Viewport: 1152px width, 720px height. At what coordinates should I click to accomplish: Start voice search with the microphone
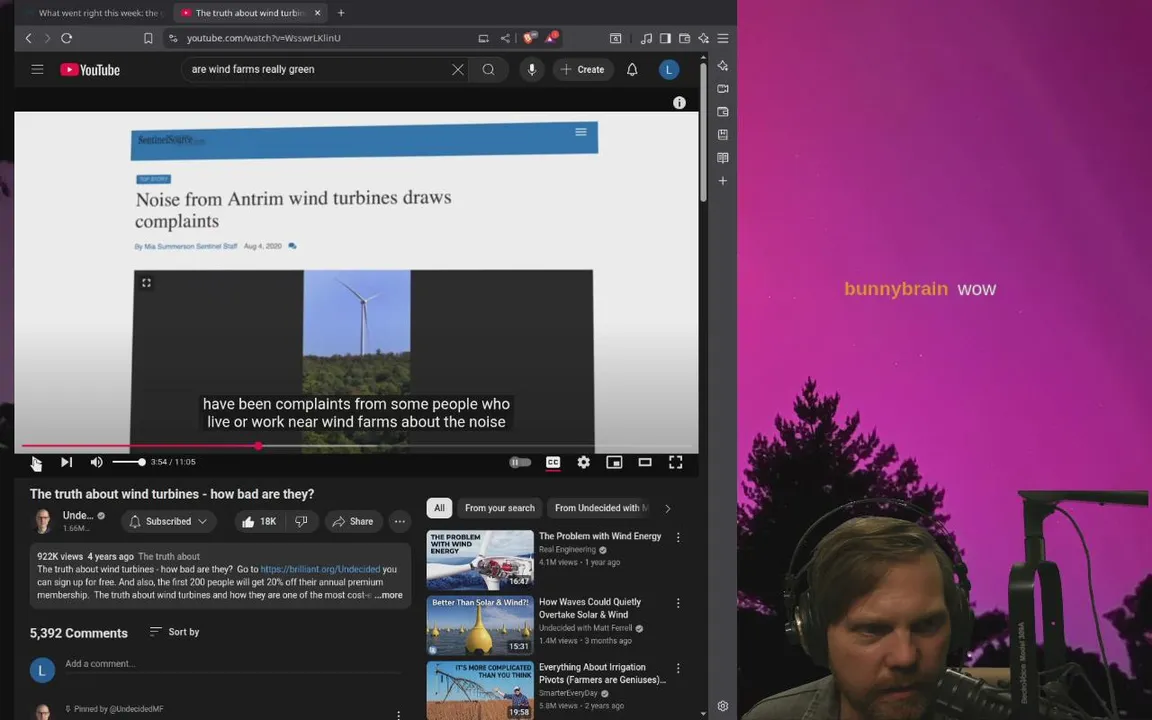(532, 70)
